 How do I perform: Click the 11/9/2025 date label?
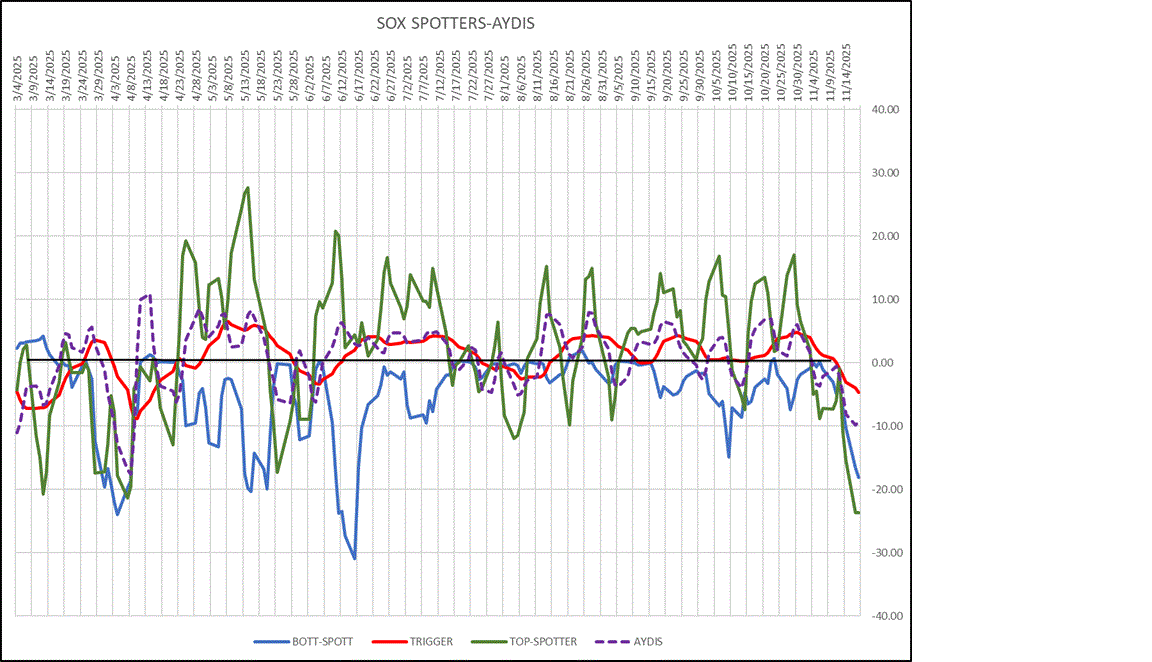point(830,76)
